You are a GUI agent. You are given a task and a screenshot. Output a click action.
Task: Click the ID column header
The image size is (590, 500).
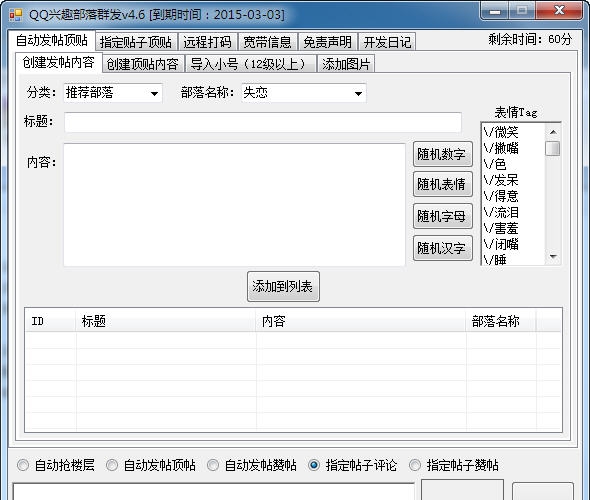point(50,321)
